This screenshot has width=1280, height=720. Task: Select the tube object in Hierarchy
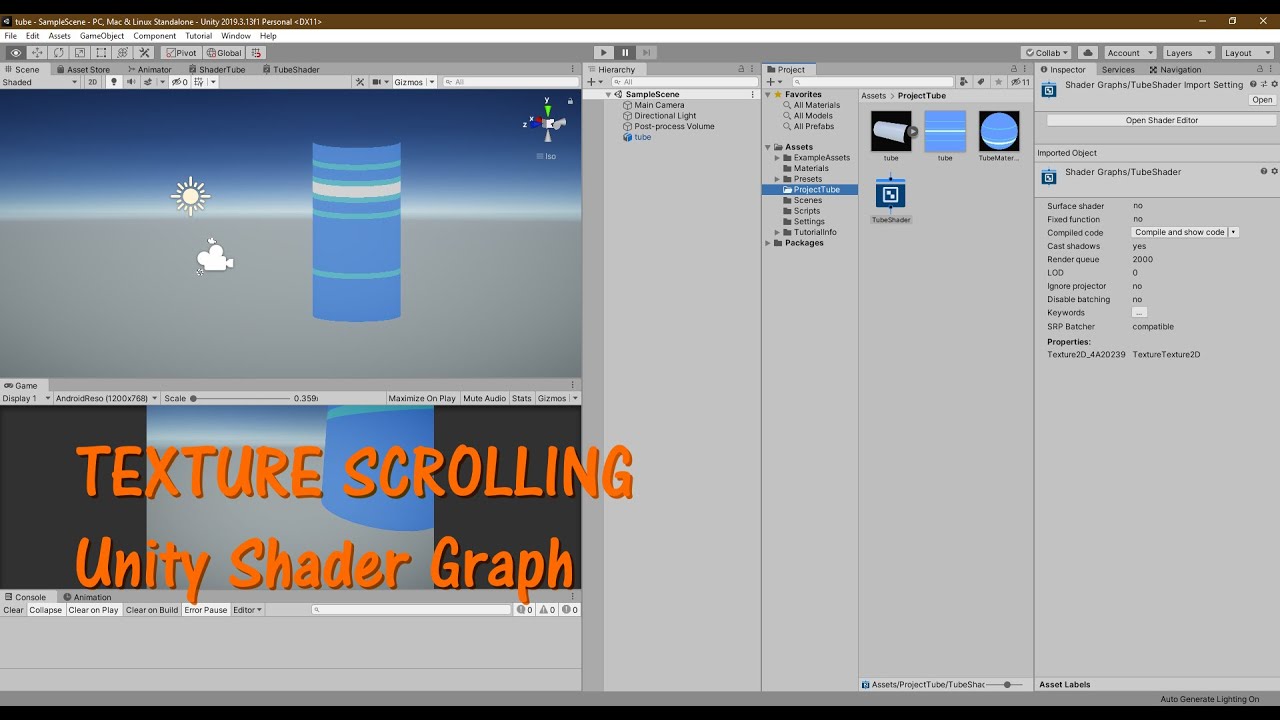pos(642,137)
